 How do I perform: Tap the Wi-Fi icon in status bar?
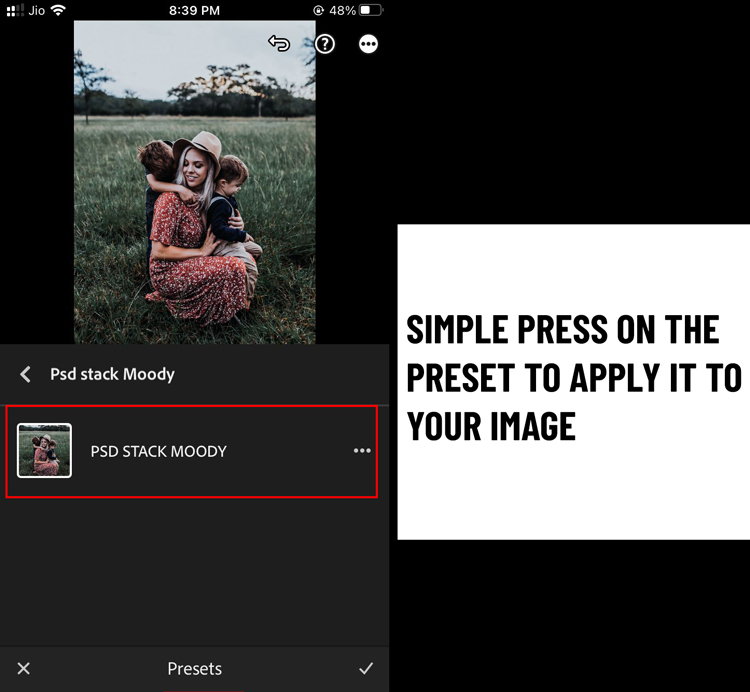coord(58,10)
